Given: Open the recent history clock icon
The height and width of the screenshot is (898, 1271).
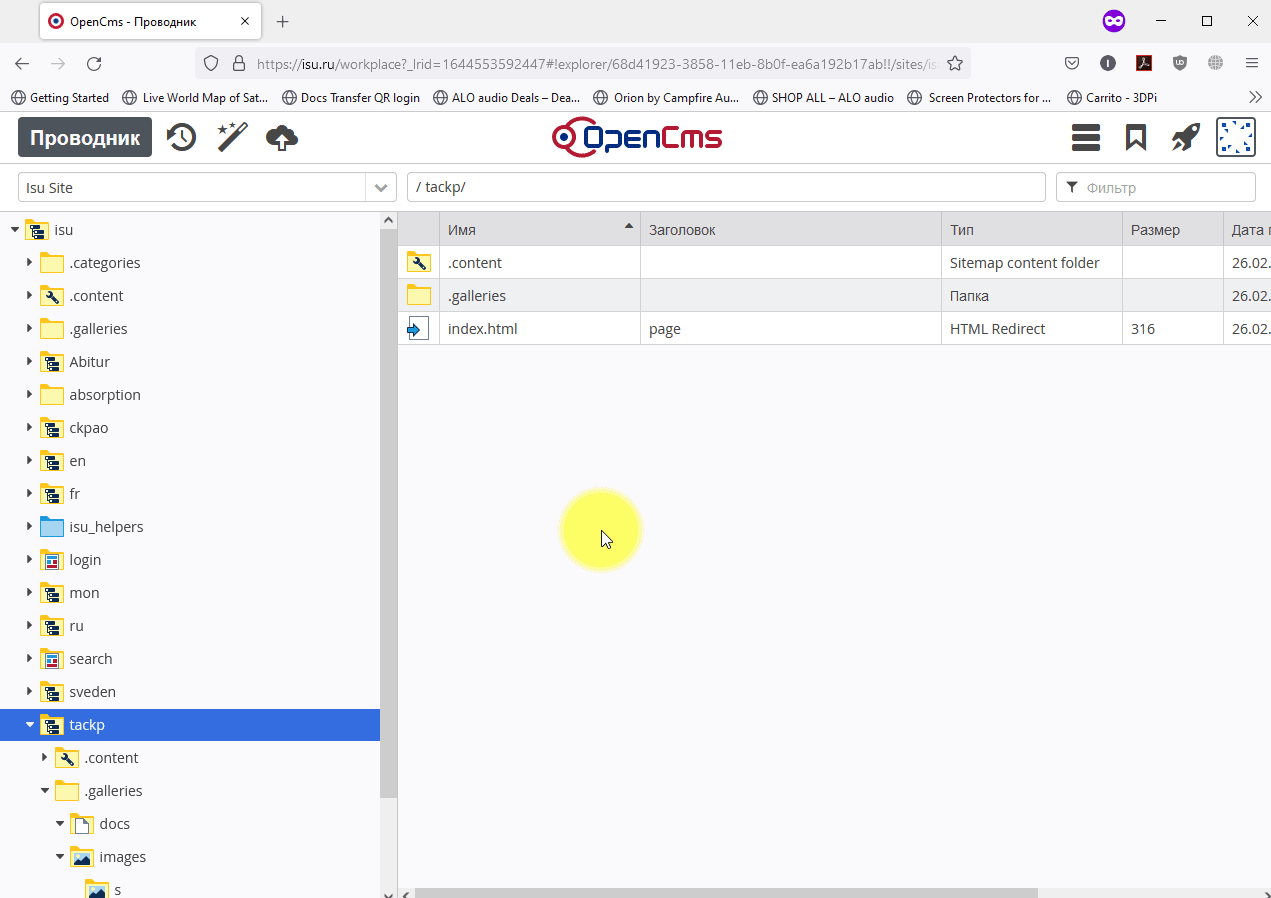Looking at the screenshot, I should [181, 137].
